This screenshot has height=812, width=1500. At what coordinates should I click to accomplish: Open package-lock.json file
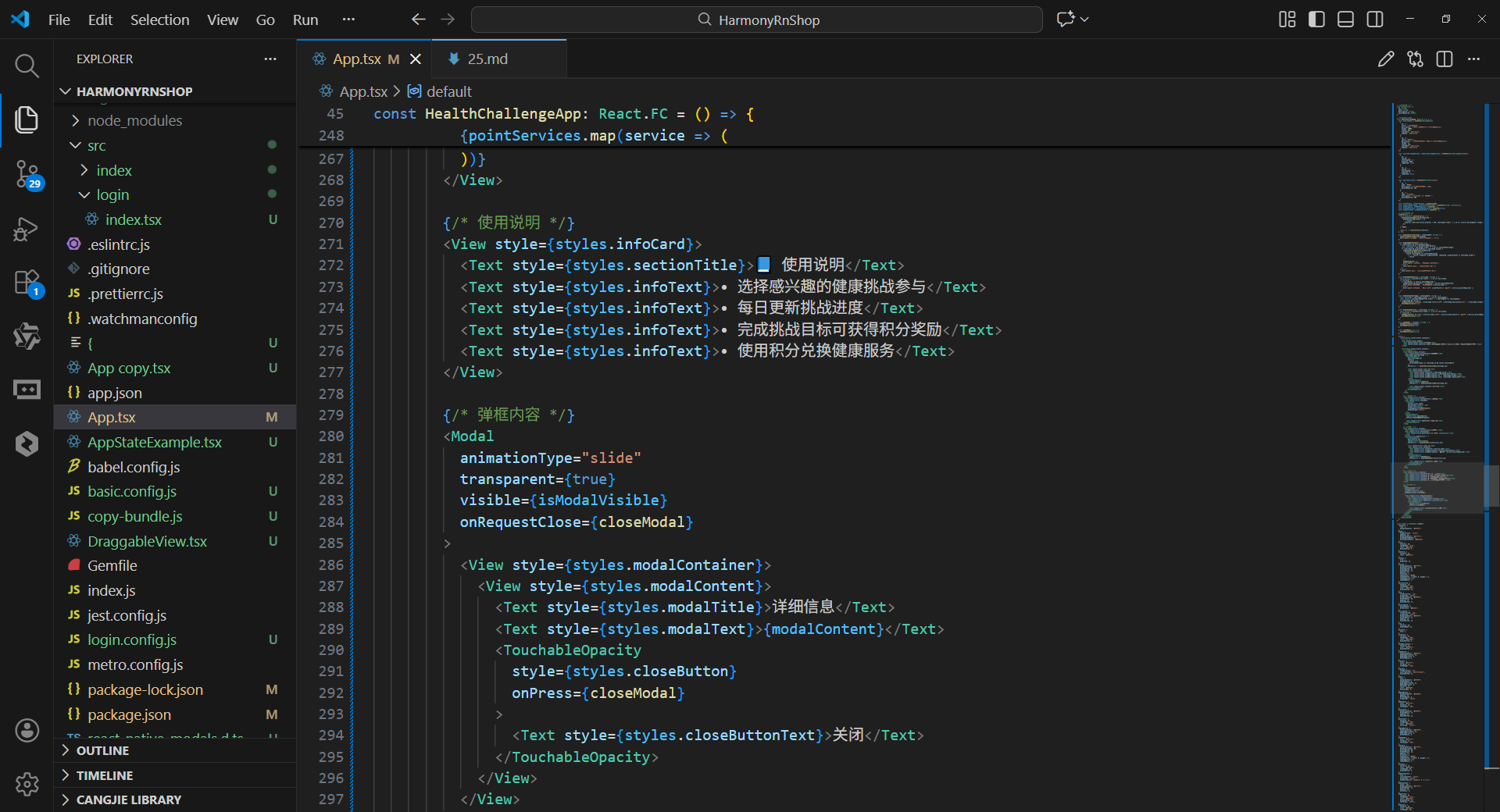(x=175, y=689)
